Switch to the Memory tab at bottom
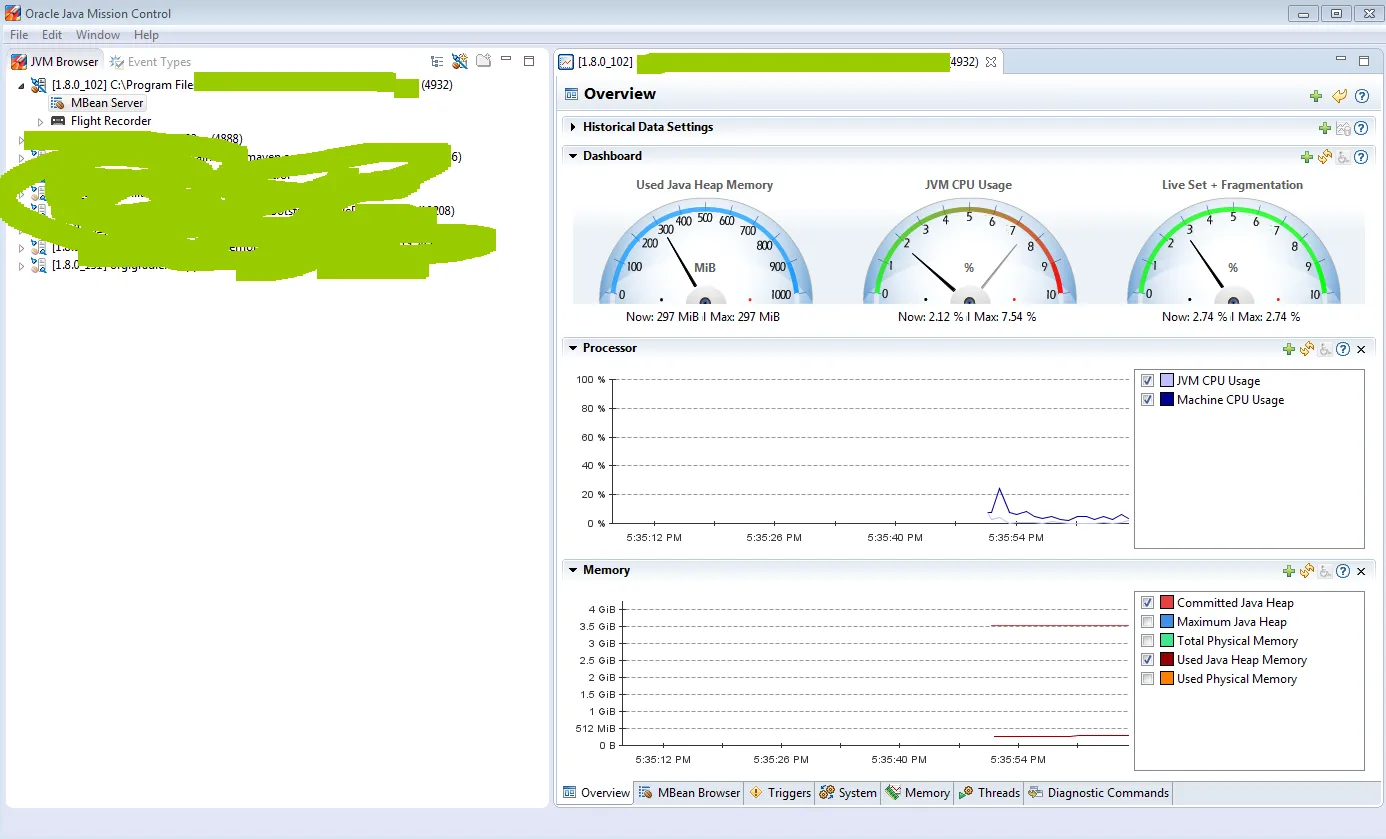This screenshot has width=1386, height=839. click(x=918, y=793)
